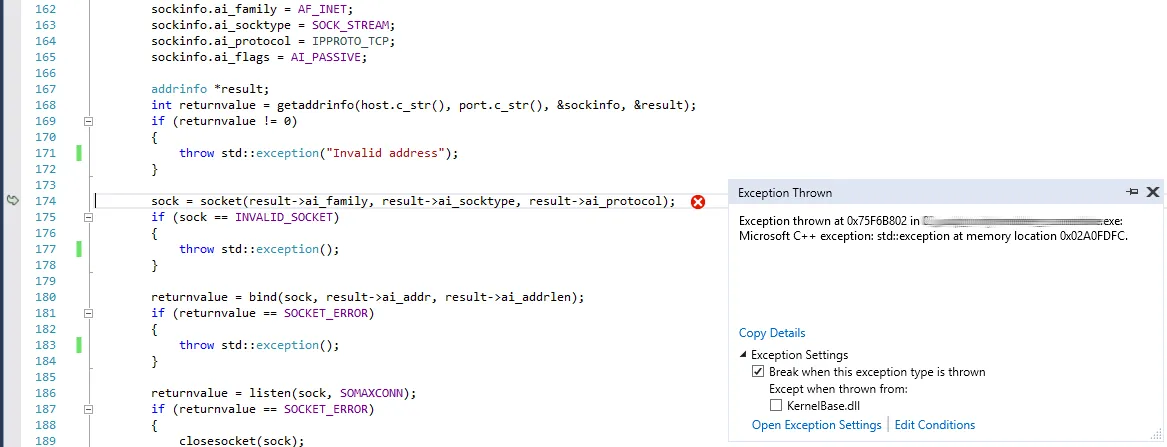
Task: Collapse the if block at line 187
Action: tap(88, 409)
